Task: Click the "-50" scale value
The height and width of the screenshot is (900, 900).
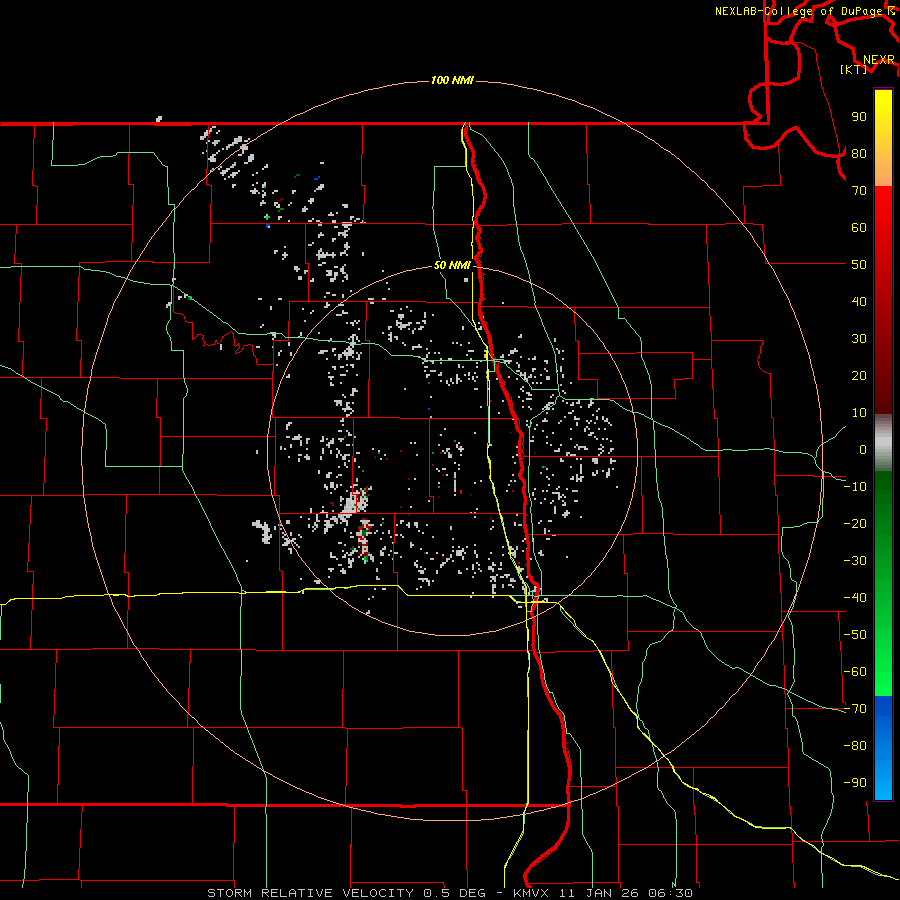Action: 855,635
